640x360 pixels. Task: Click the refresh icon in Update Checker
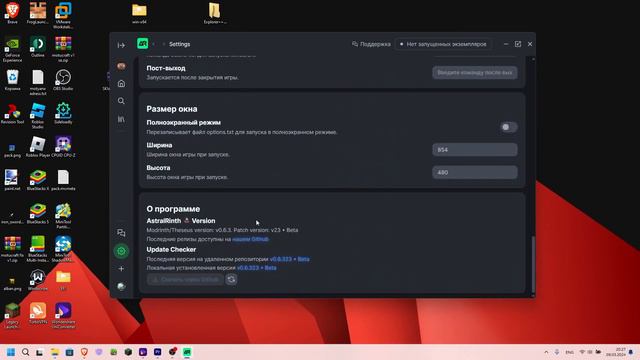(231, 280)
